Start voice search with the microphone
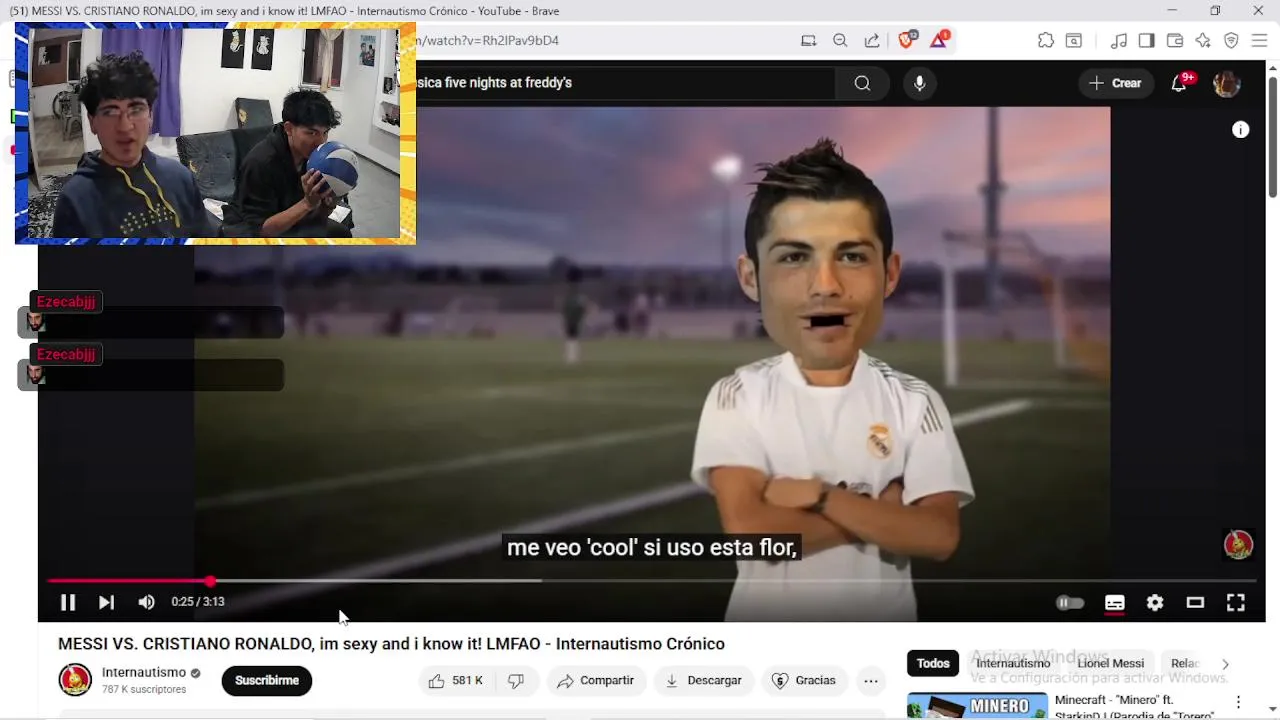 [x=919, y=83]
